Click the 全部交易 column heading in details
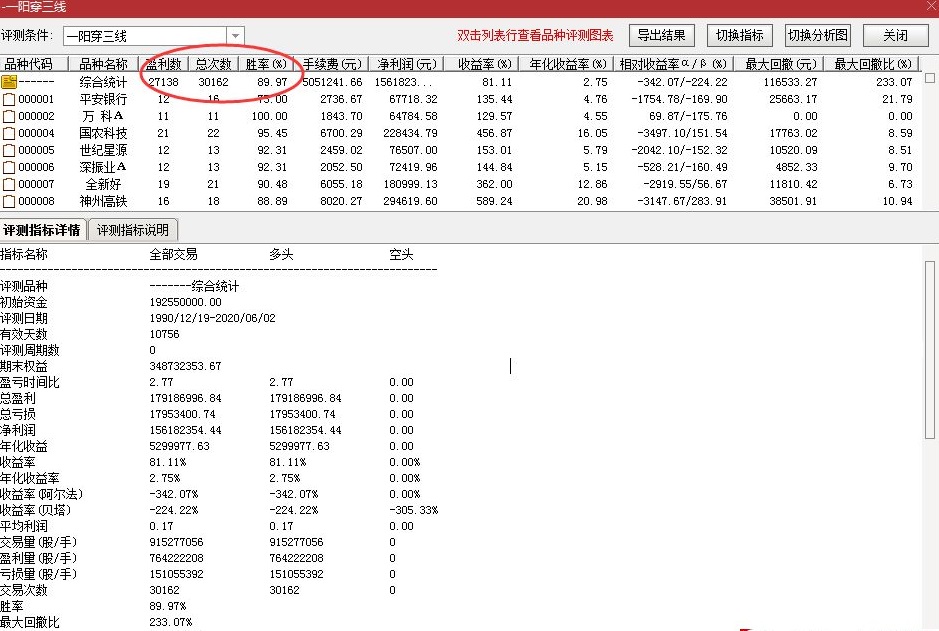Screen dimensions: 939x631 click(x=174, y=254)
